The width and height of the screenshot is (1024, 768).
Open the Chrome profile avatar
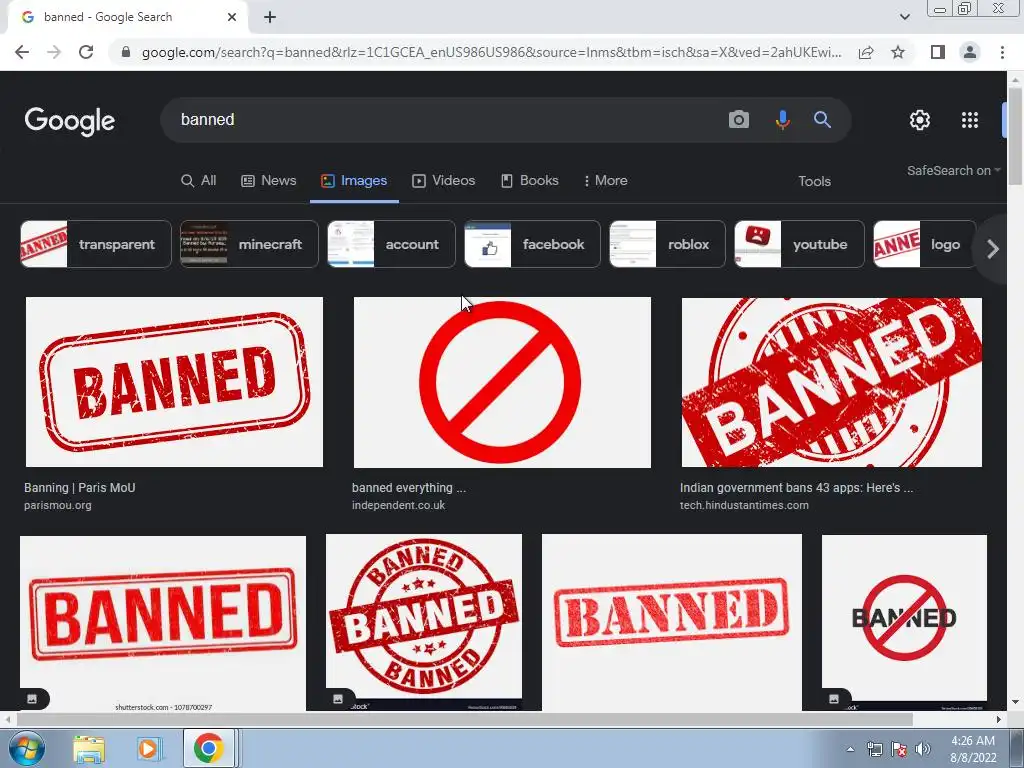970,52
